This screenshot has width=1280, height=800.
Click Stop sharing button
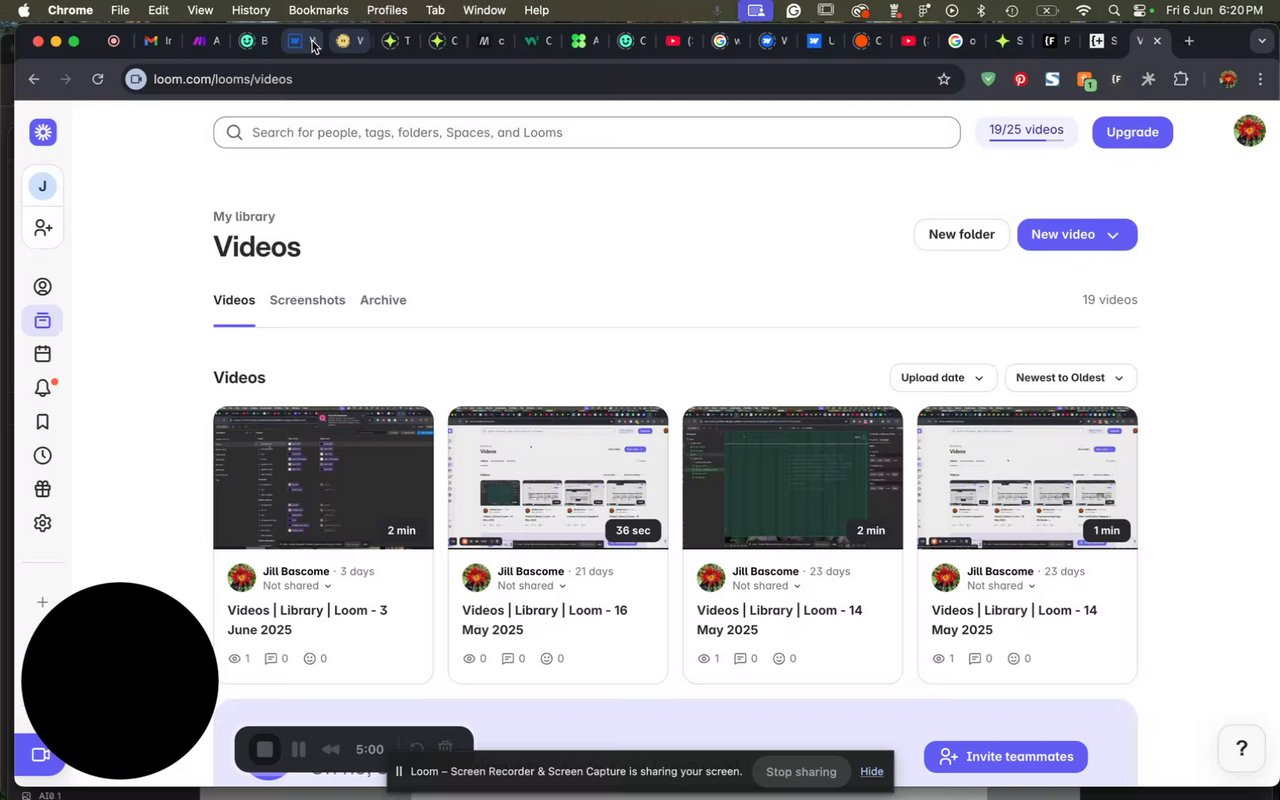[x=801, y=772]
